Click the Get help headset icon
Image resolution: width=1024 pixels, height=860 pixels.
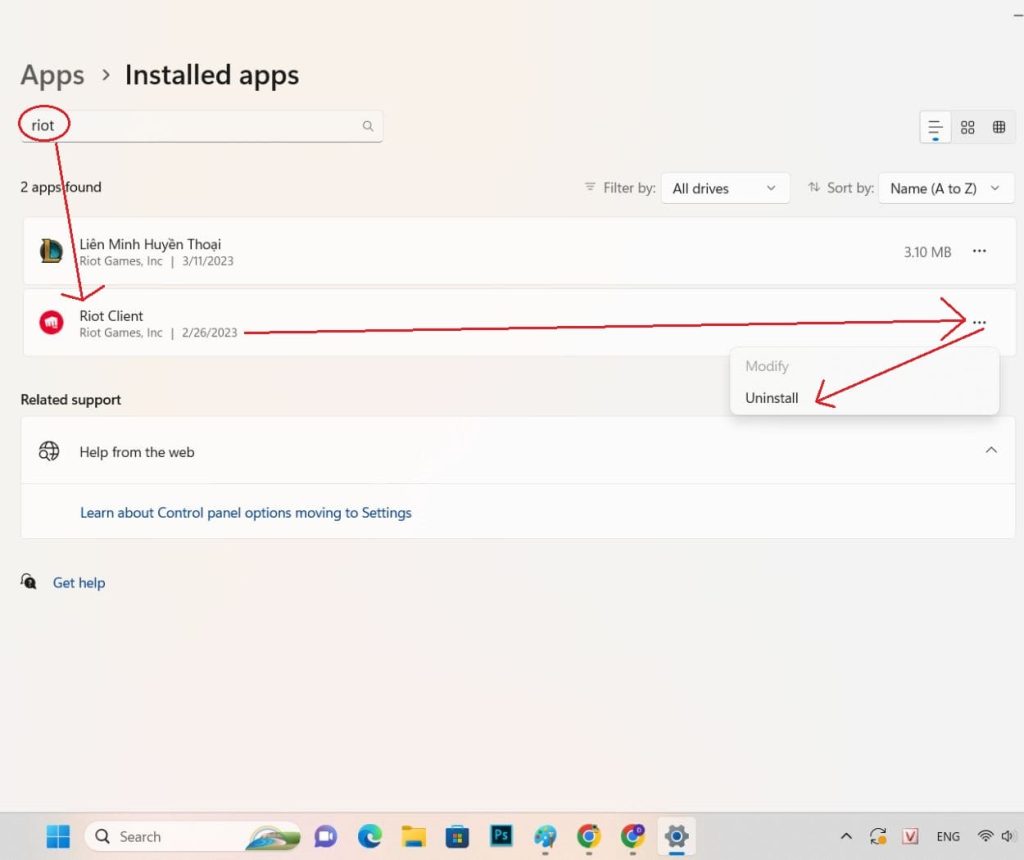click(x=28, y=581)
